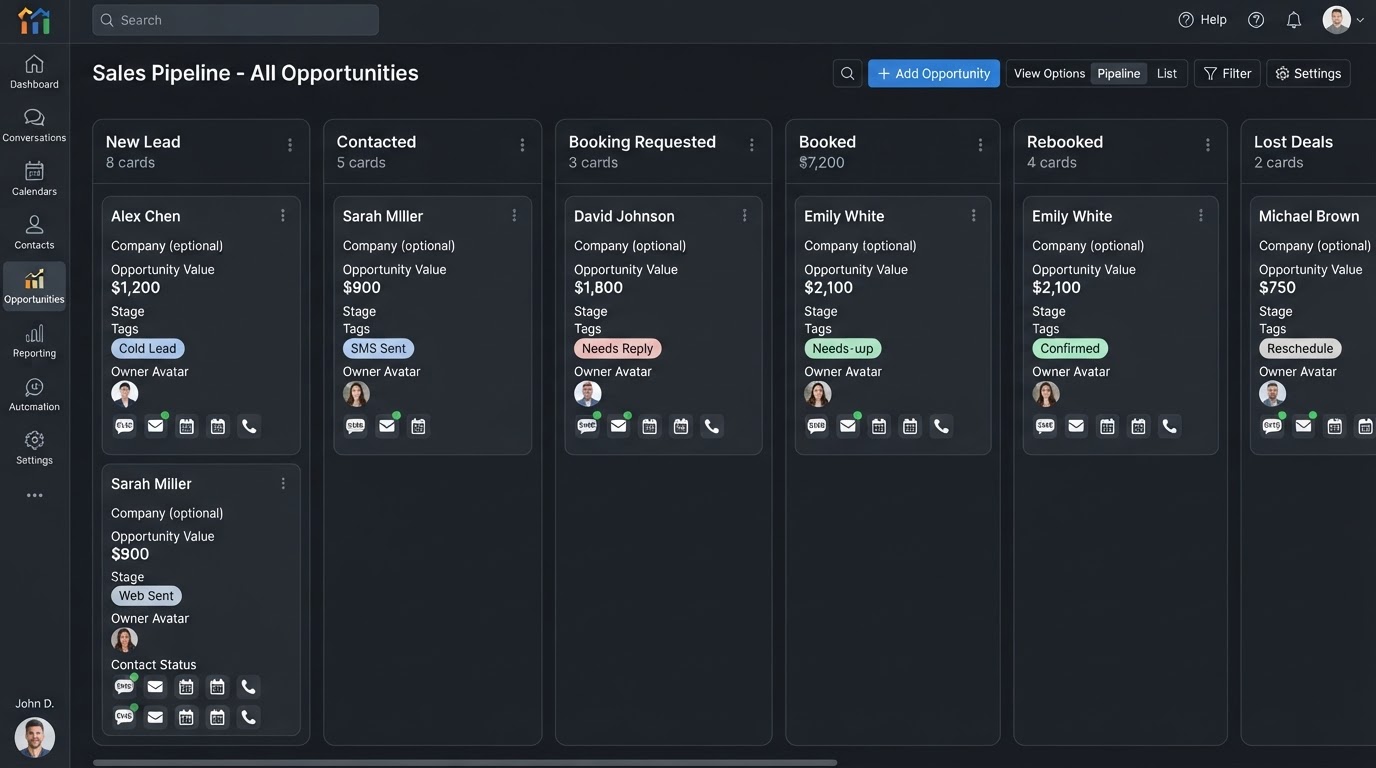The image size is (1376, 768).
Task: Open the Filter button
Action: [1227, 73]
